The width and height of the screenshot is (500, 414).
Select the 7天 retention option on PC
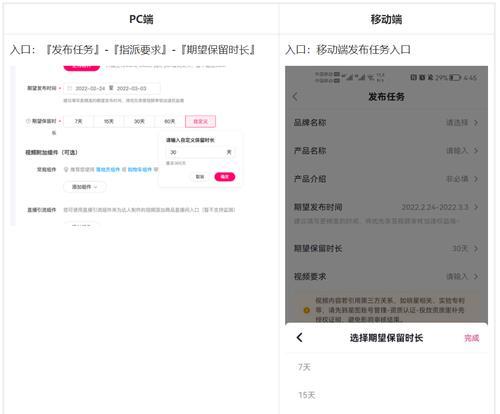tap(79, 121)
